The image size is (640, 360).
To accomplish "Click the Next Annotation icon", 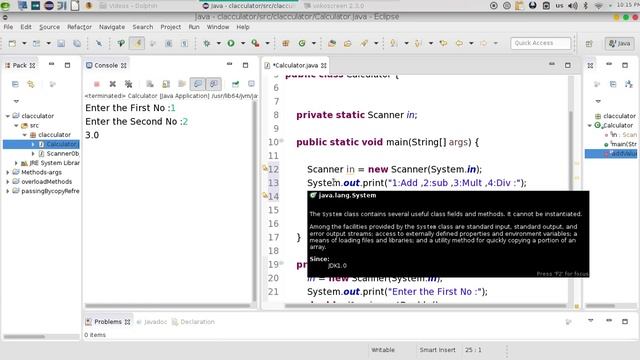I will (x=393, y=43).
